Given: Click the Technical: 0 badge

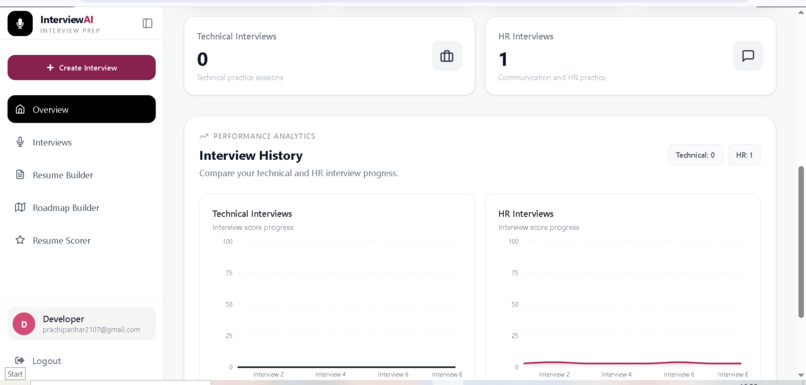Looking at the screenshot, I should (x=695, y=155).
